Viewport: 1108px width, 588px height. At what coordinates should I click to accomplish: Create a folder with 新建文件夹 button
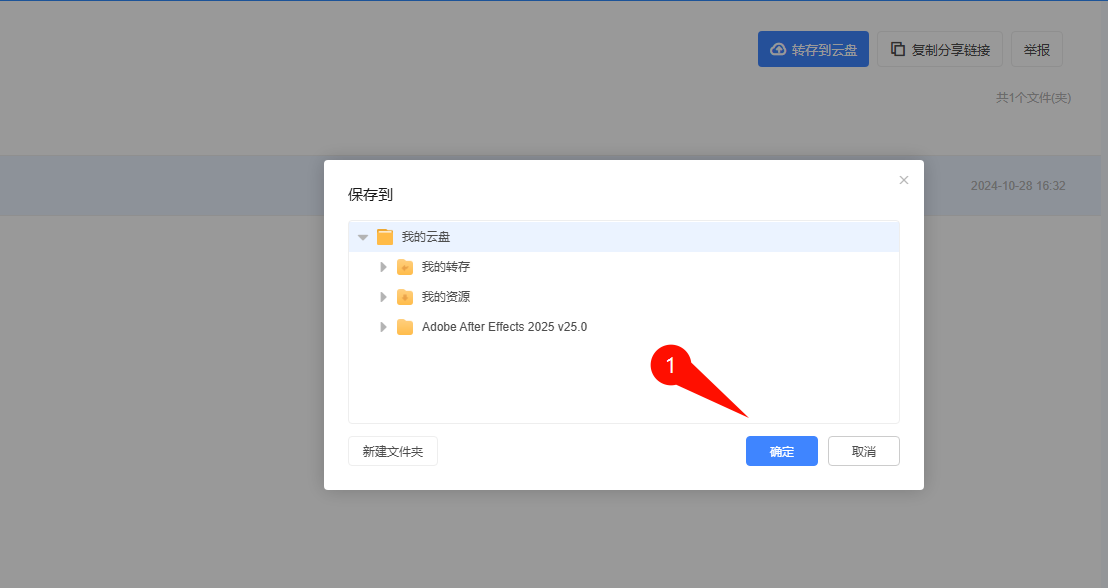point(393,451)
